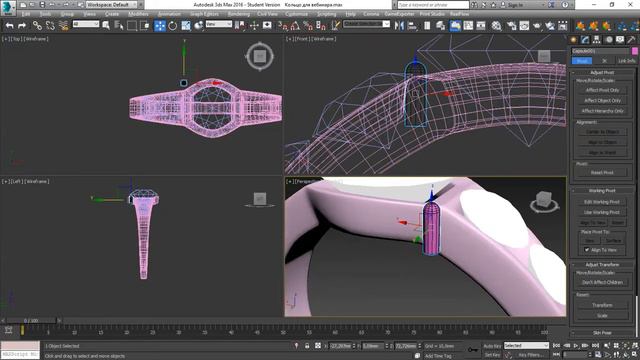Switch to the Utilities command panel tab
The height and width of the screenshot is (360, 640).
632,40
